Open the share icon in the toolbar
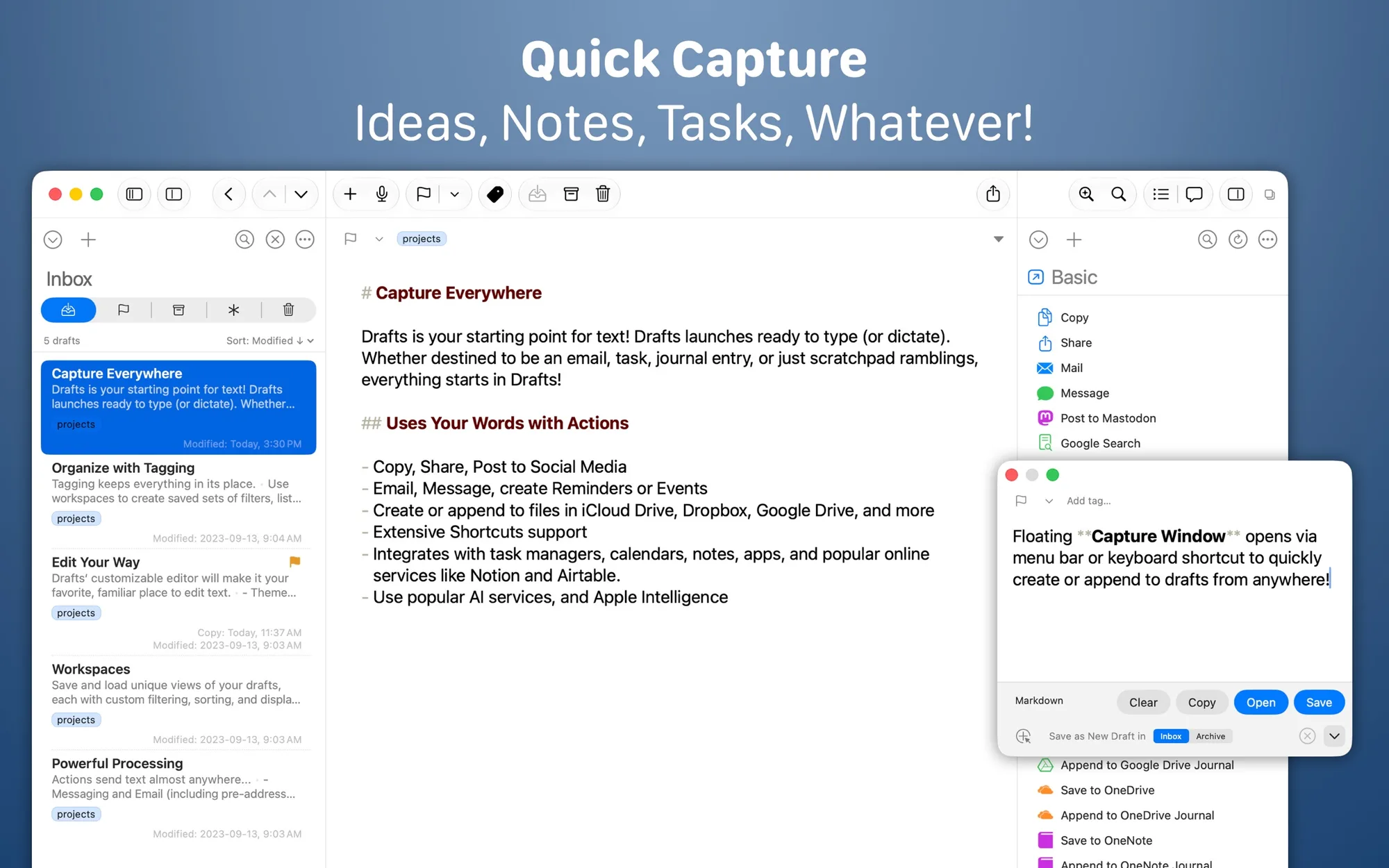Image resolution: width=1389 pixels, height=868 pixels. [993, 194]
